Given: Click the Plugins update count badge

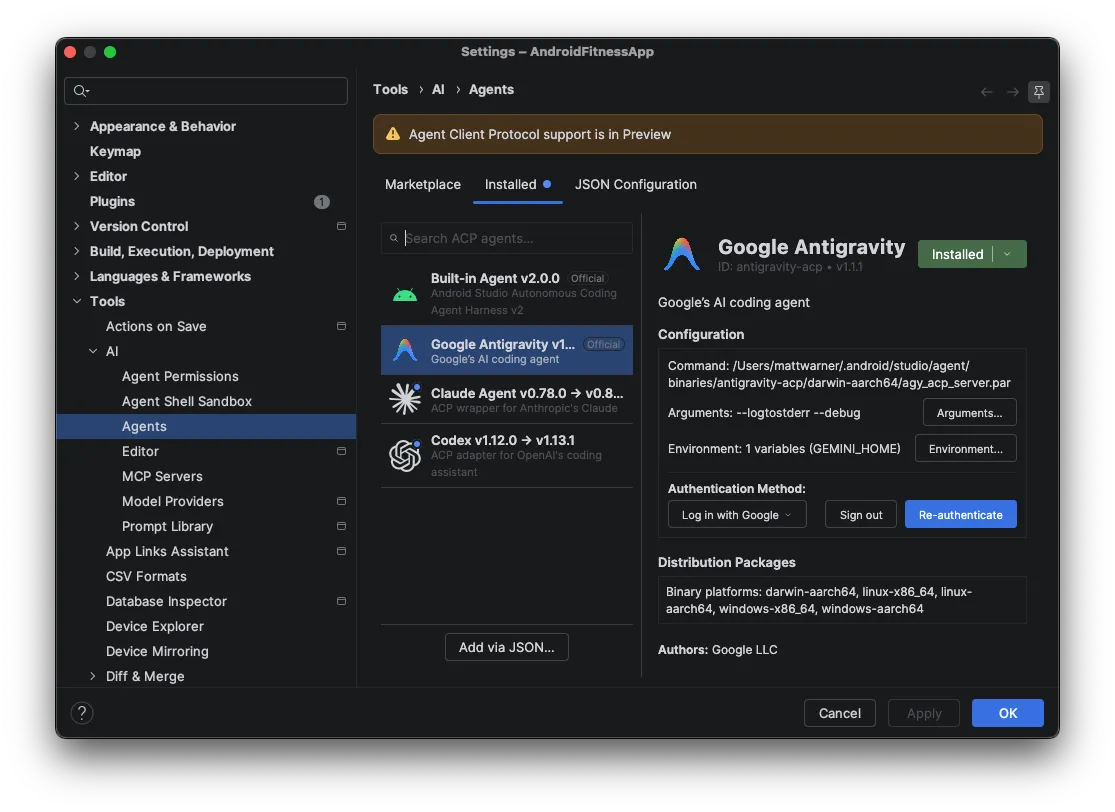Looking at the screenshot, I should 321,202.
